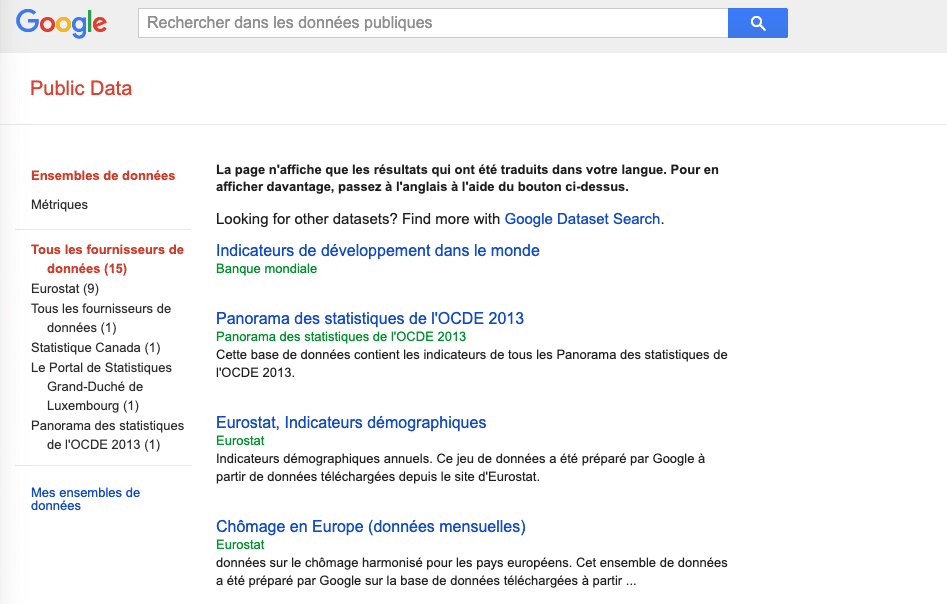Select Ensembles de données in the sidebar
Screen dimensions: 947x604
pos(103,176)
